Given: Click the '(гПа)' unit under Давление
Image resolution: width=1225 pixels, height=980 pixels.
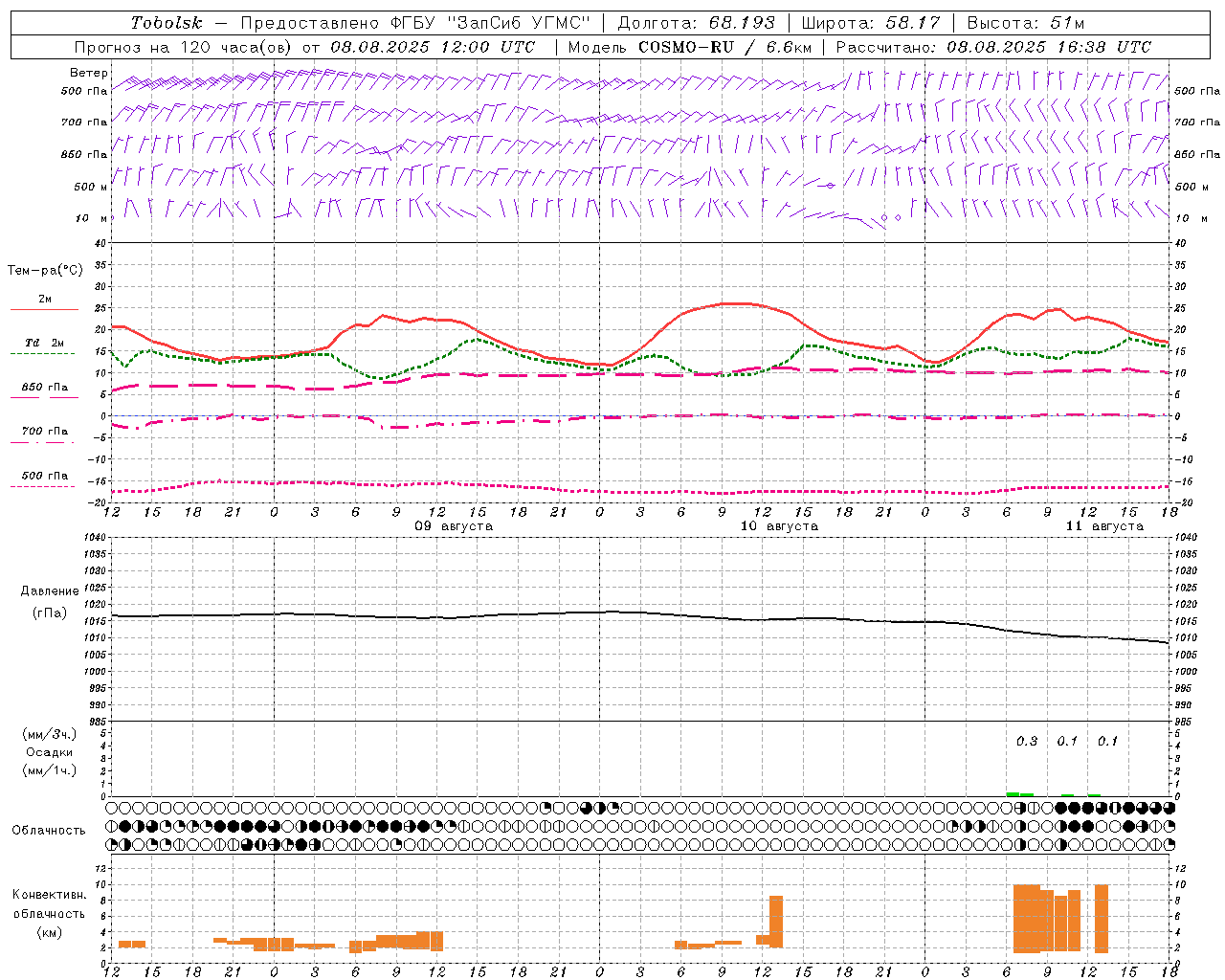Looking at the screenshot, I should tap(50, 612).
